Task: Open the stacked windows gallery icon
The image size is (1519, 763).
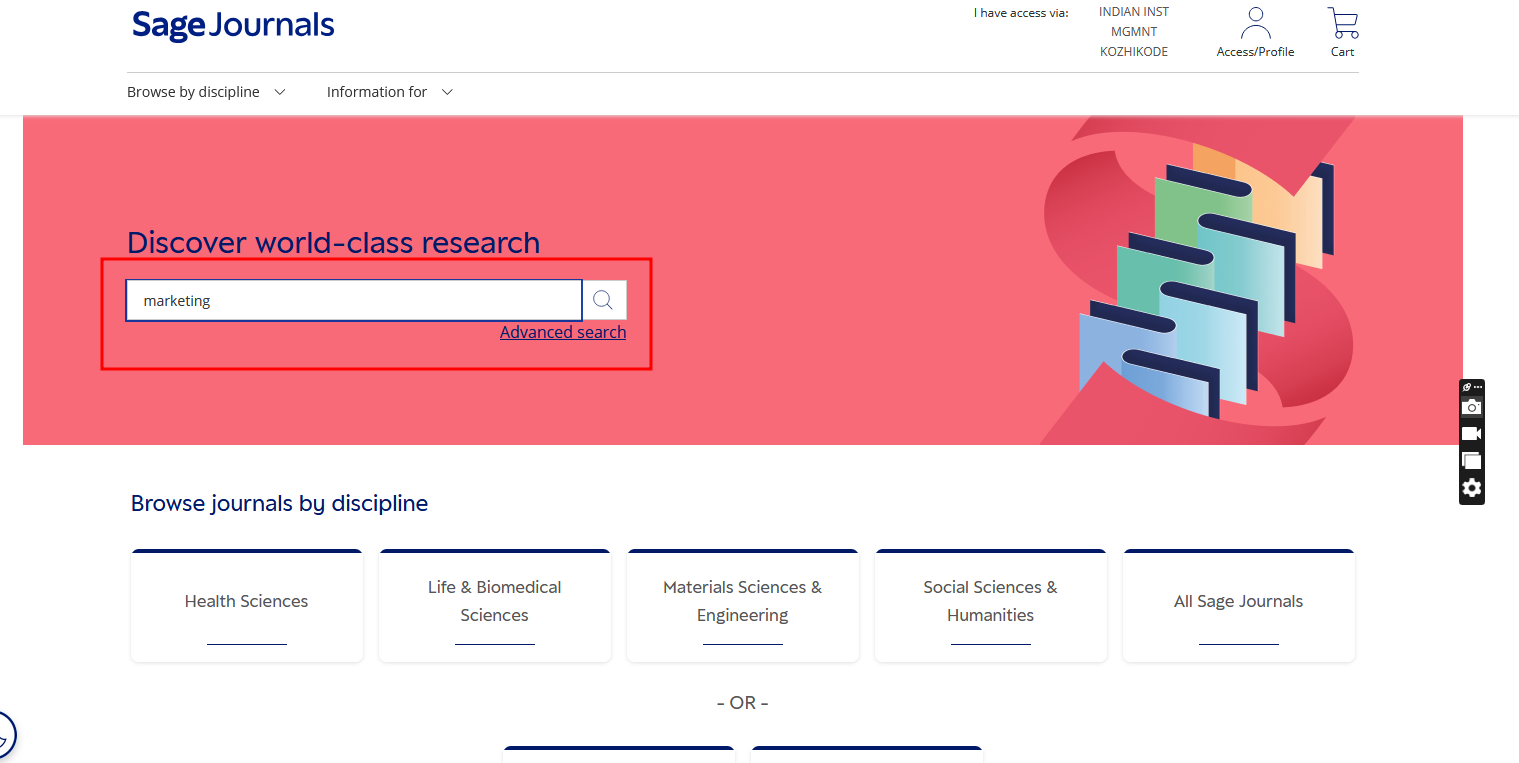Action: 1471,461
